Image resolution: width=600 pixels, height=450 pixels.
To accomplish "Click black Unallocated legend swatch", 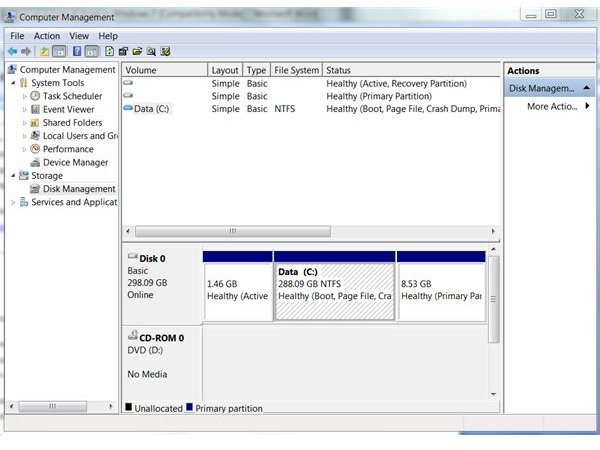I will click(x=129, y=407).
